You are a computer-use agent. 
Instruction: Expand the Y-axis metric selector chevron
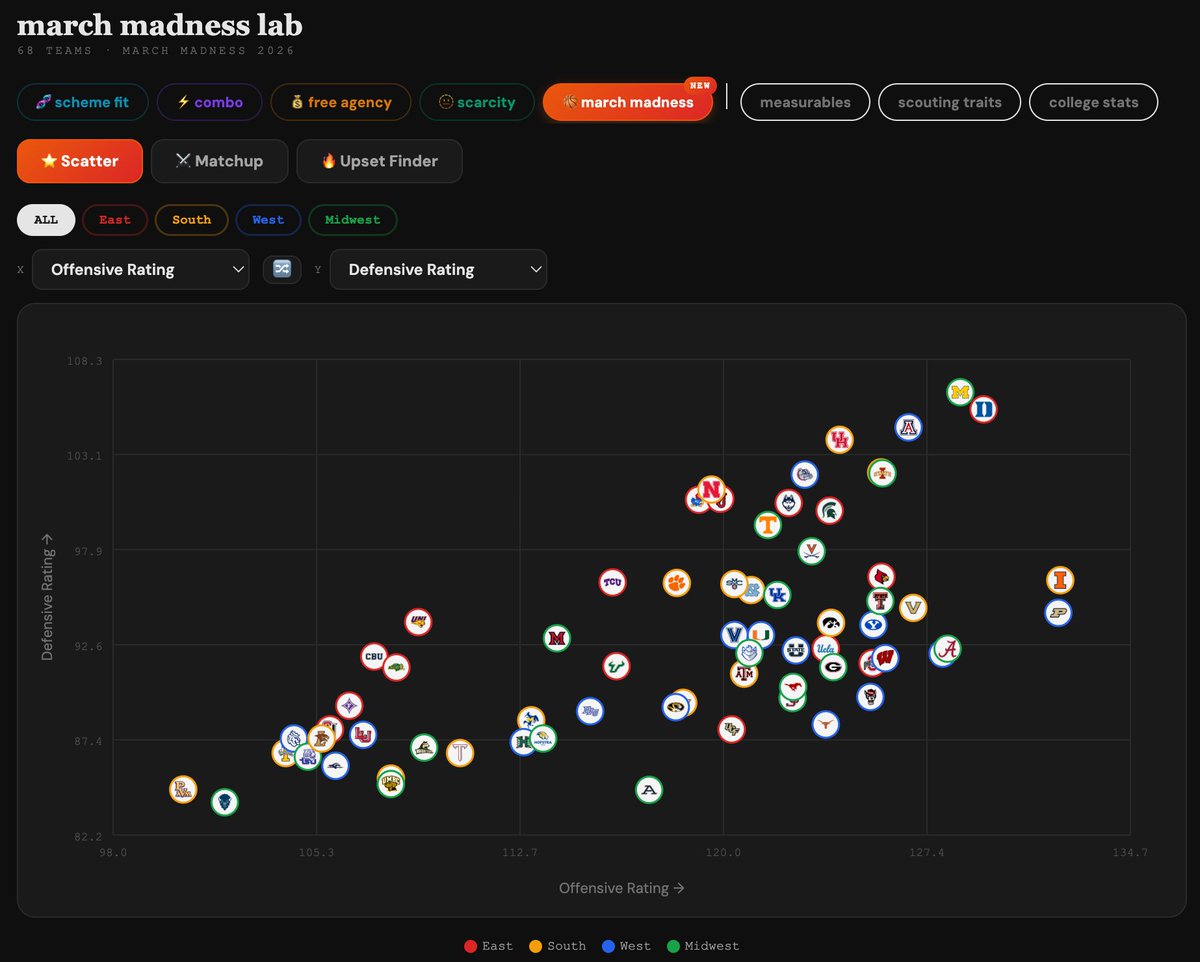(x=531, y=269)
